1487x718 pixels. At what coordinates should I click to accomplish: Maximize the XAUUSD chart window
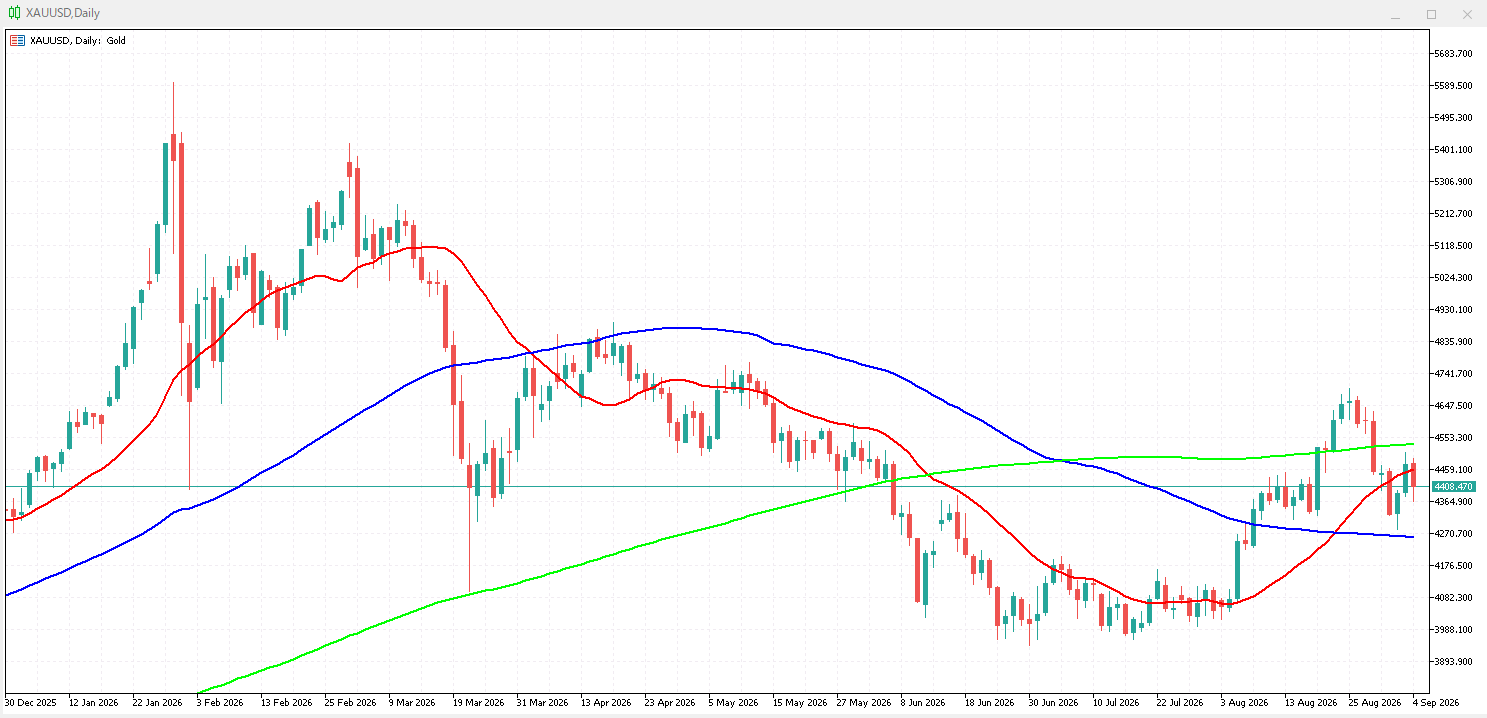tap(1431, 14)
